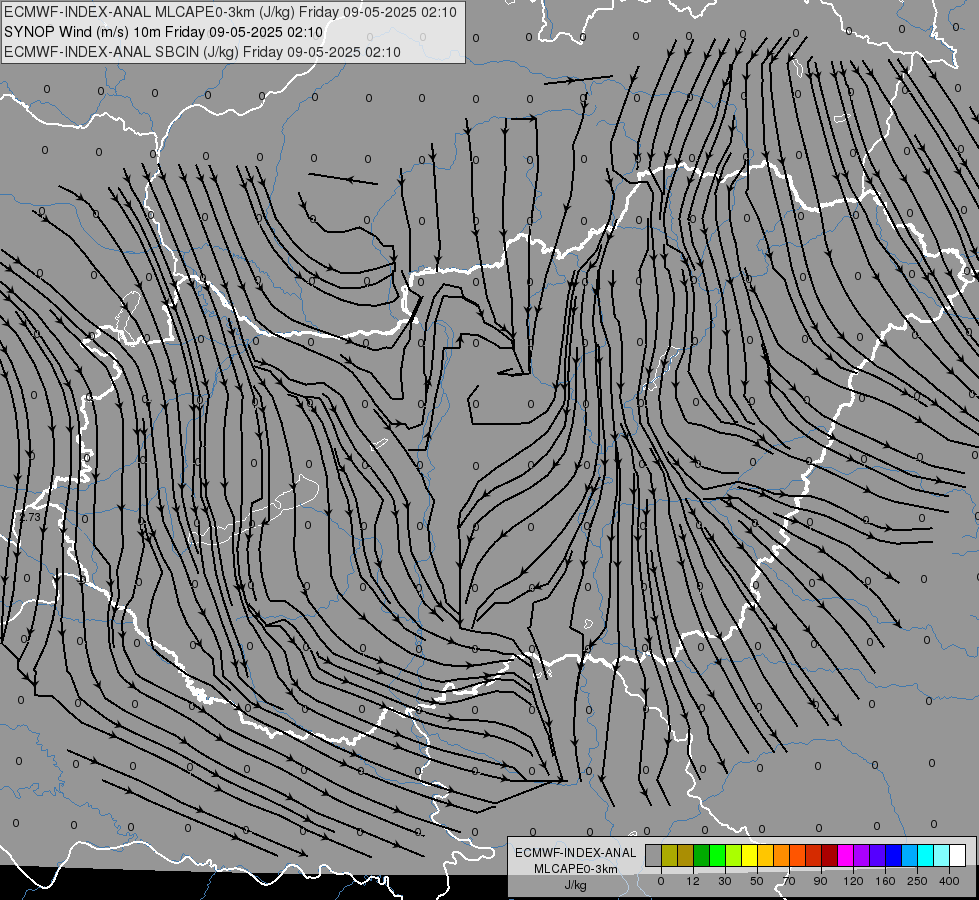The image size is (979, 900).
Task: Pick the white legend swatch
Action: pyautogui.click(x=957, y=856)
